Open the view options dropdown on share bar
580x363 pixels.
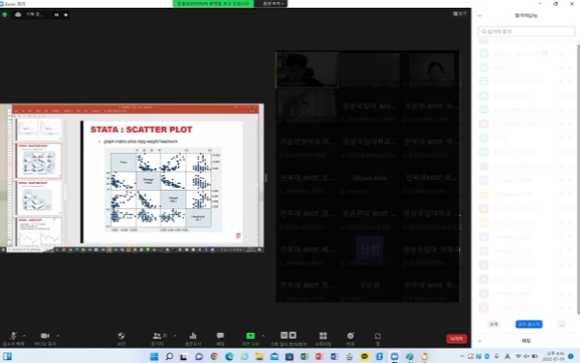click(x=274, y=4)
